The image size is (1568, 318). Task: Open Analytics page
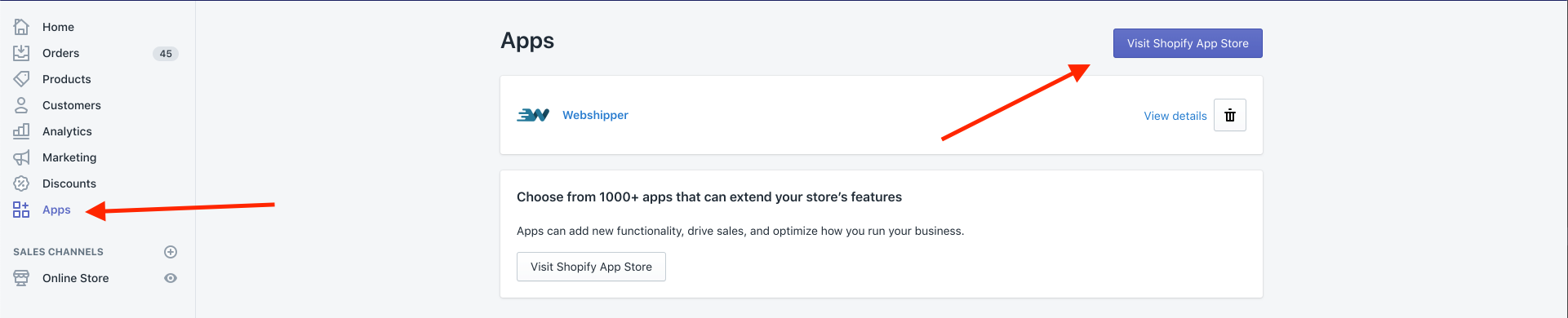coord(67,131)
